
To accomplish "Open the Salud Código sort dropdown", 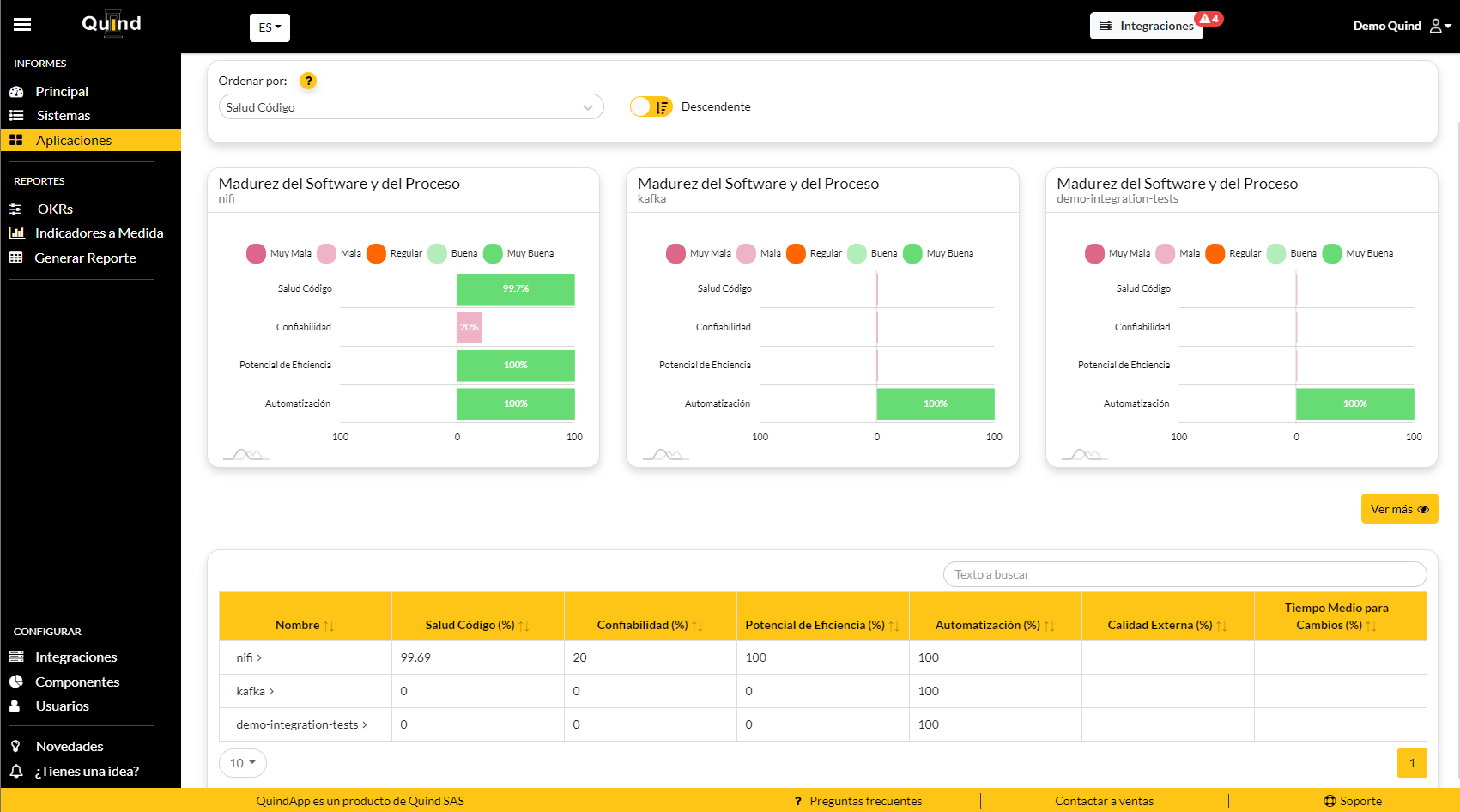I will 410,107.
